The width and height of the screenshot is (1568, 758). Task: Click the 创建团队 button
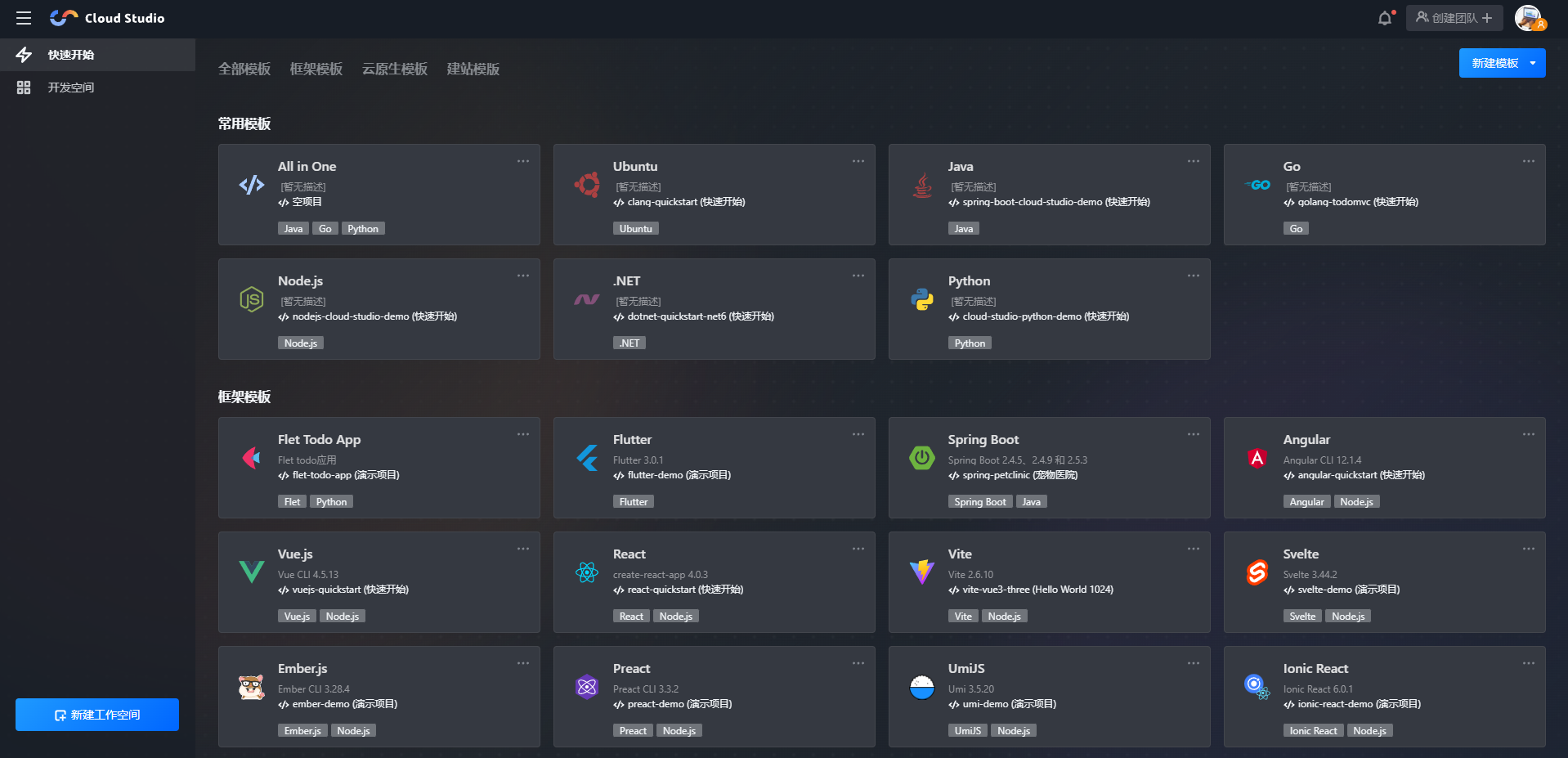(1454, 18)
